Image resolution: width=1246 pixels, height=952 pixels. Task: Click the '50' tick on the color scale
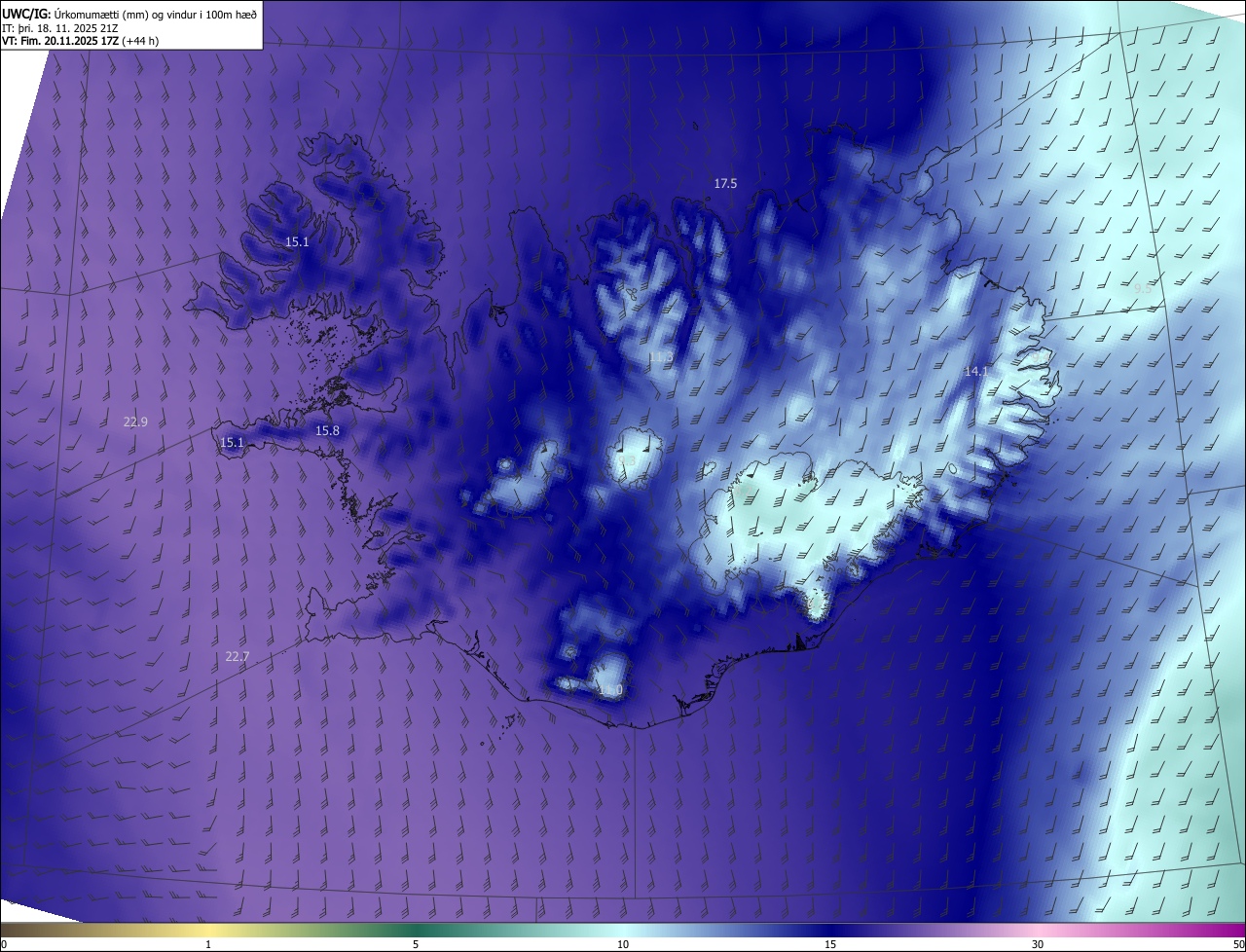[1238, 944]
